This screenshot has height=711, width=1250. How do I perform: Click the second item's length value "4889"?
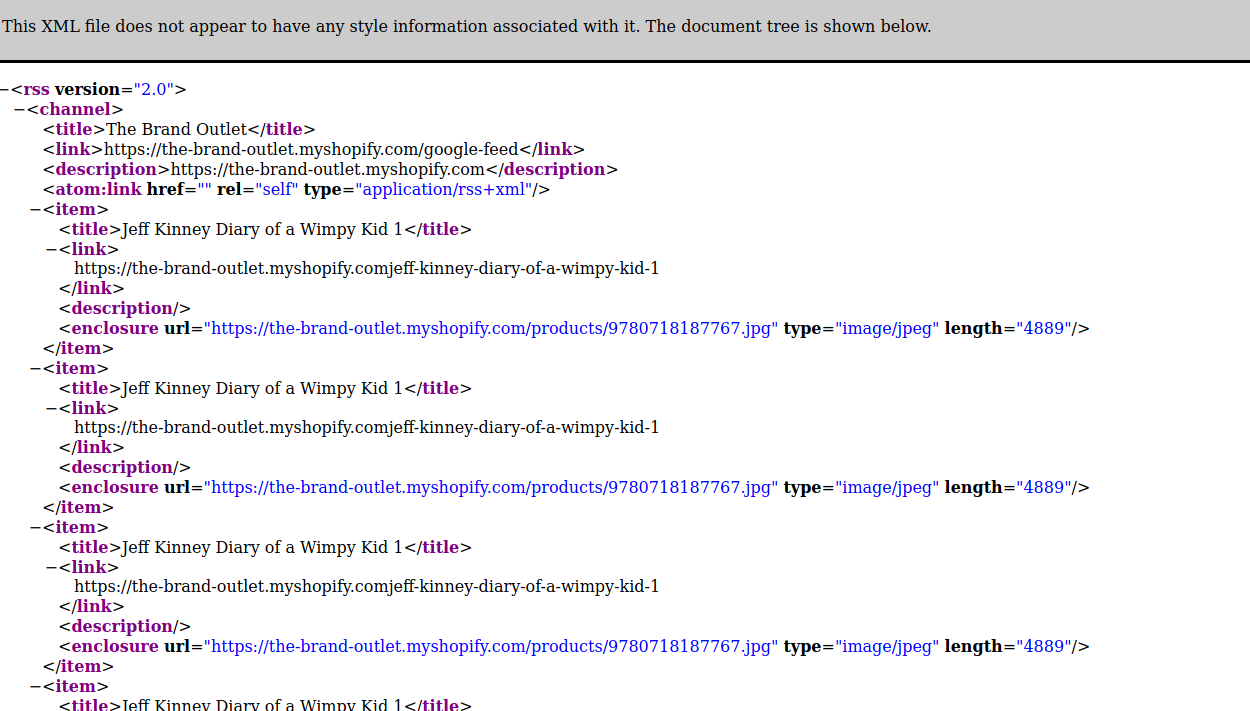point(1044,487)
